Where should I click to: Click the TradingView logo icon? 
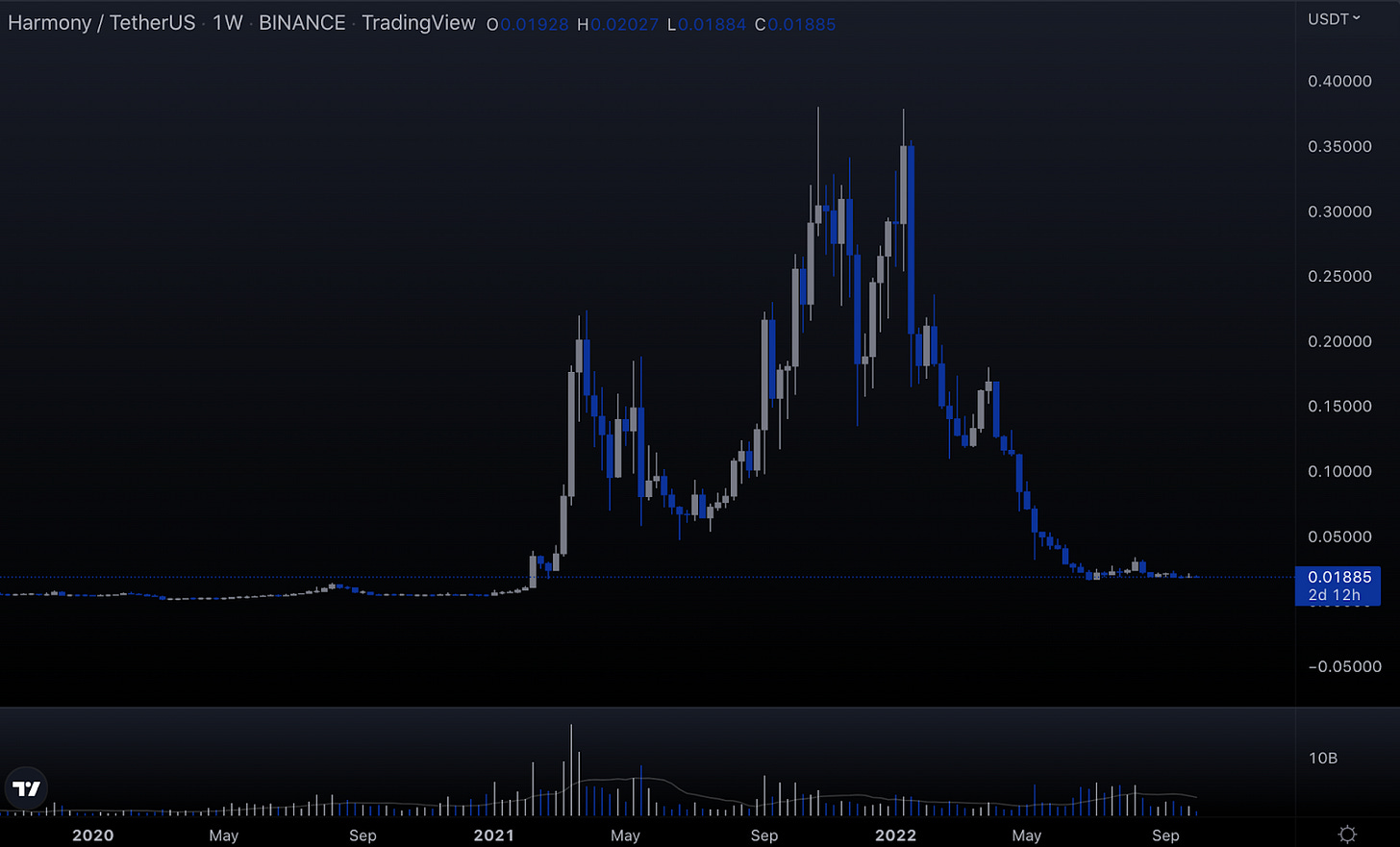coord(26,788)
